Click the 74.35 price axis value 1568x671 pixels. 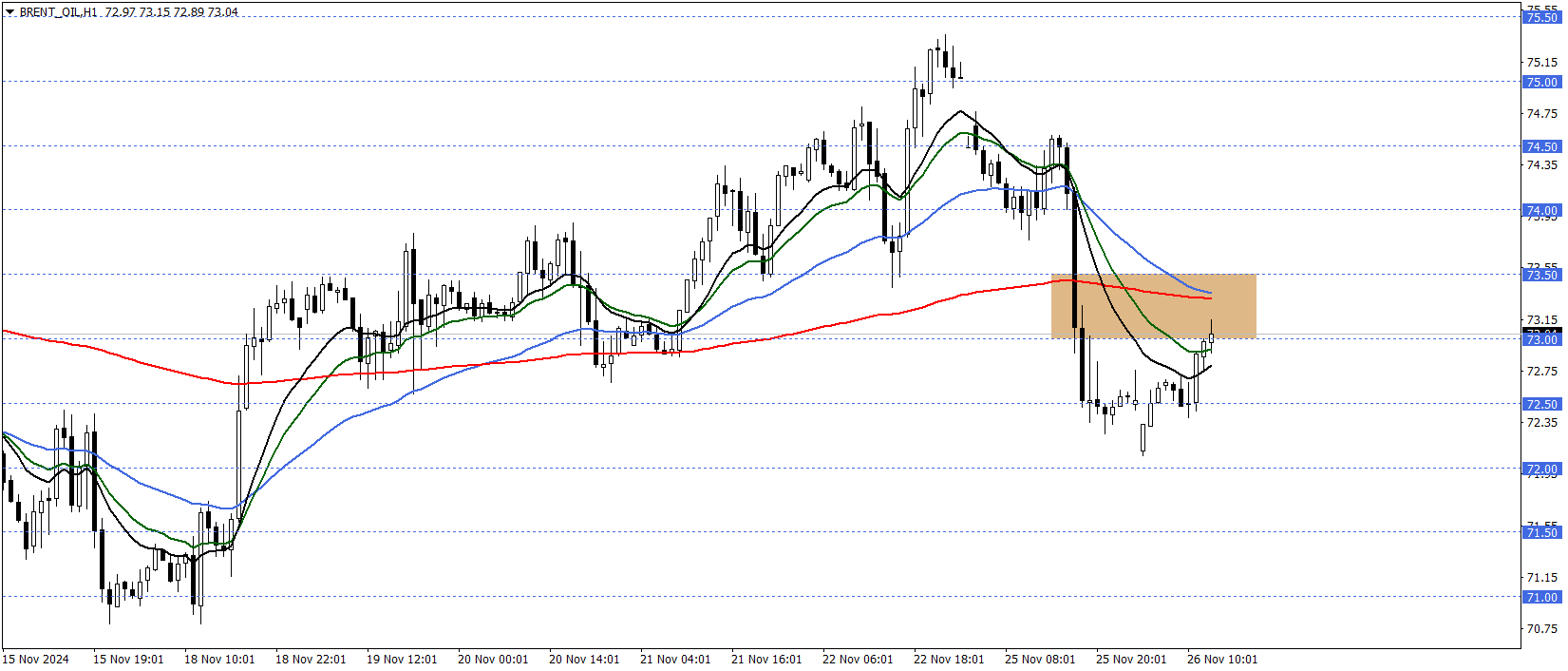pyautogui.click(x=1541, y=165)
